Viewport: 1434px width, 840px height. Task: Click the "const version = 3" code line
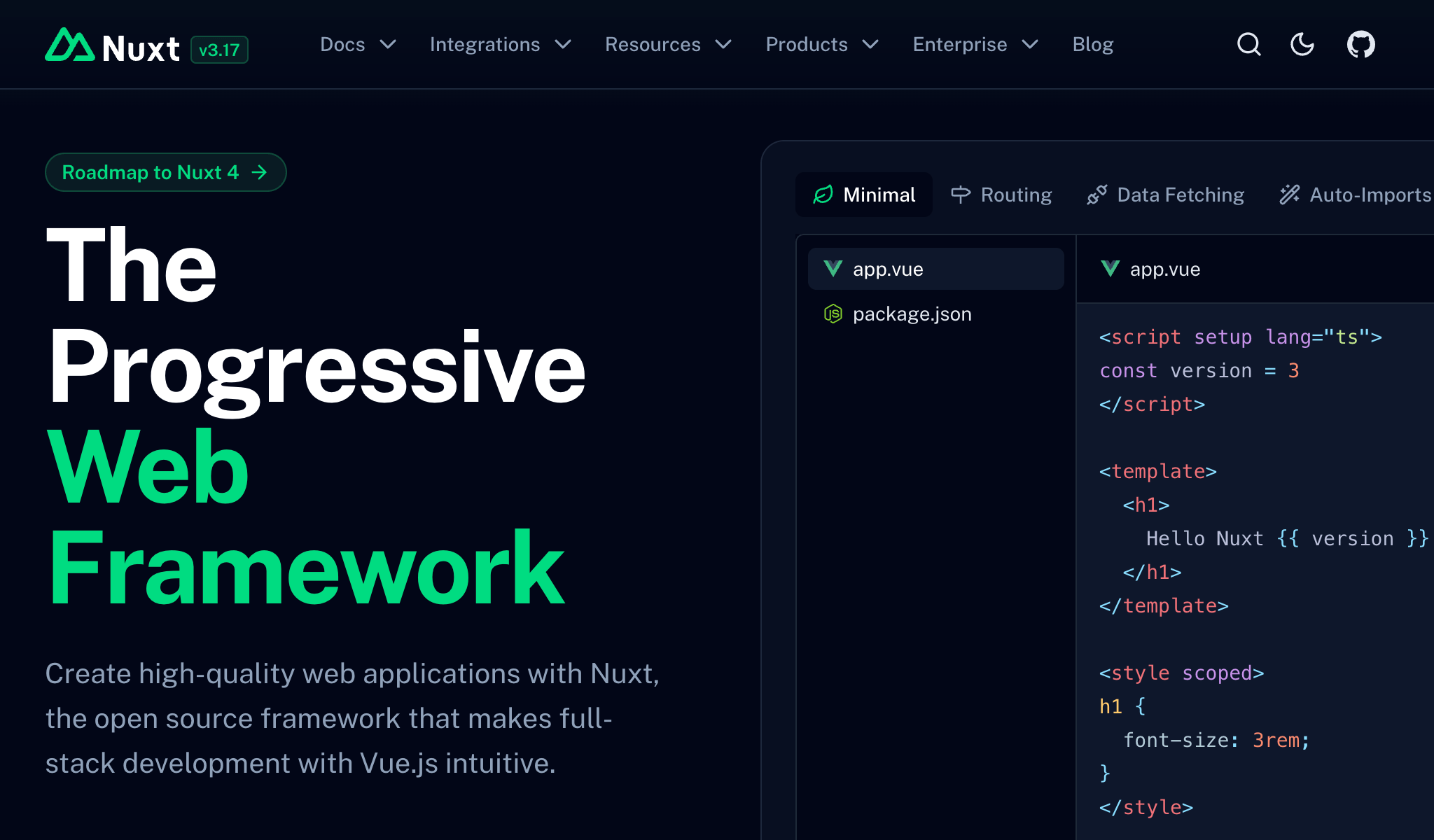[x=1199, y=371]
